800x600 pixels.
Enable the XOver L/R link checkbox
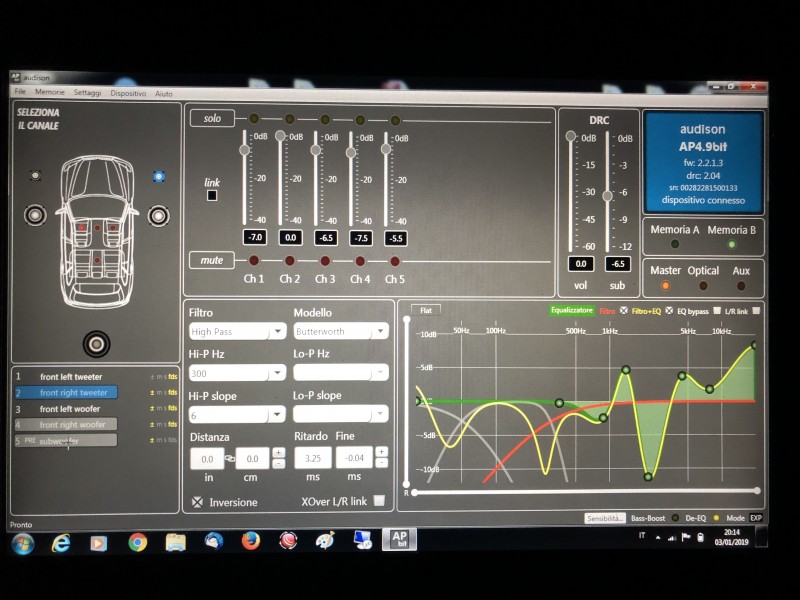click(x=379, y=501)
